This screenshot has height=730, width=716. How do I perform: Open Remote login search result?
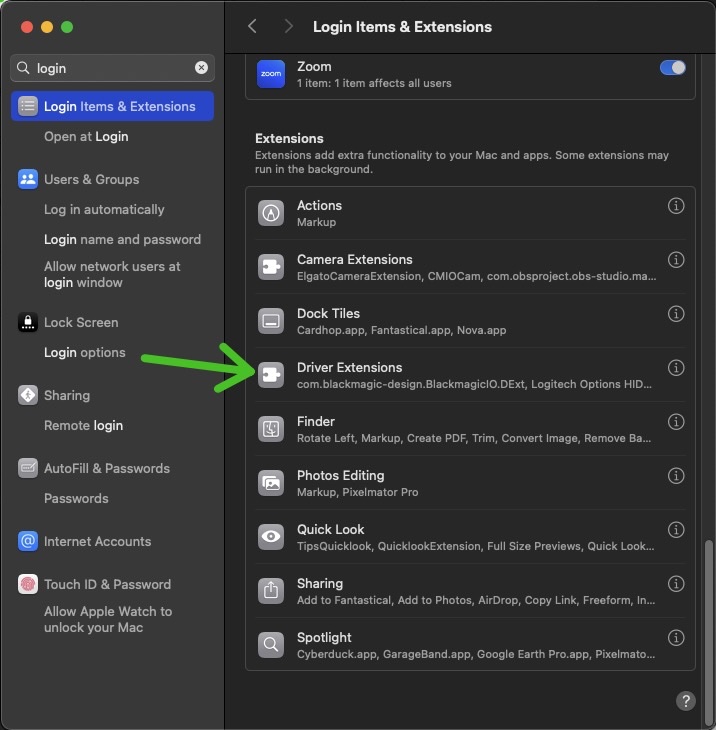(x=84, y=426)
